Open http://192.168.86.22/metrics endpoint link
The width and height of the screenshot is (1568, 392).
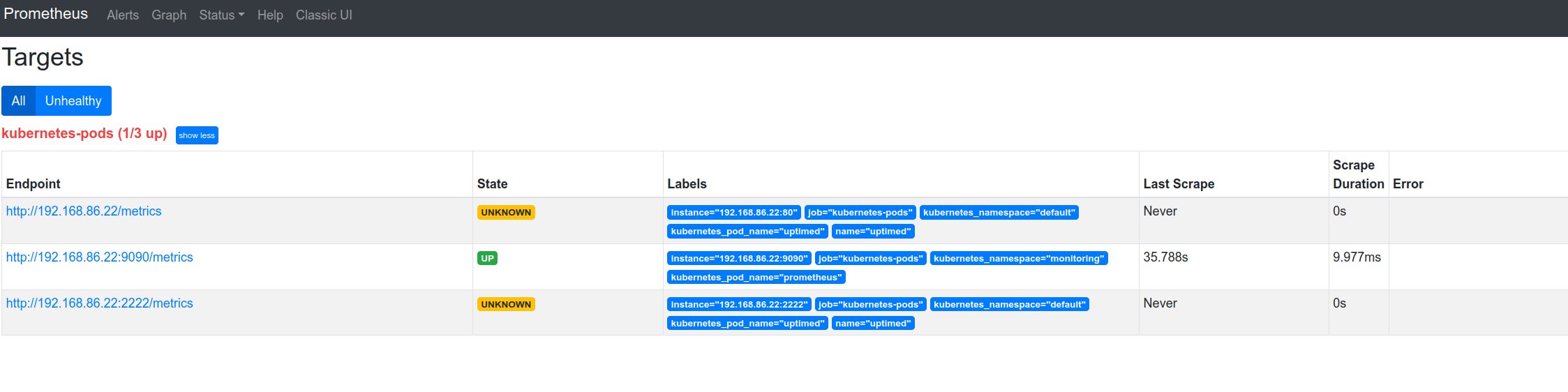[84, 211]
